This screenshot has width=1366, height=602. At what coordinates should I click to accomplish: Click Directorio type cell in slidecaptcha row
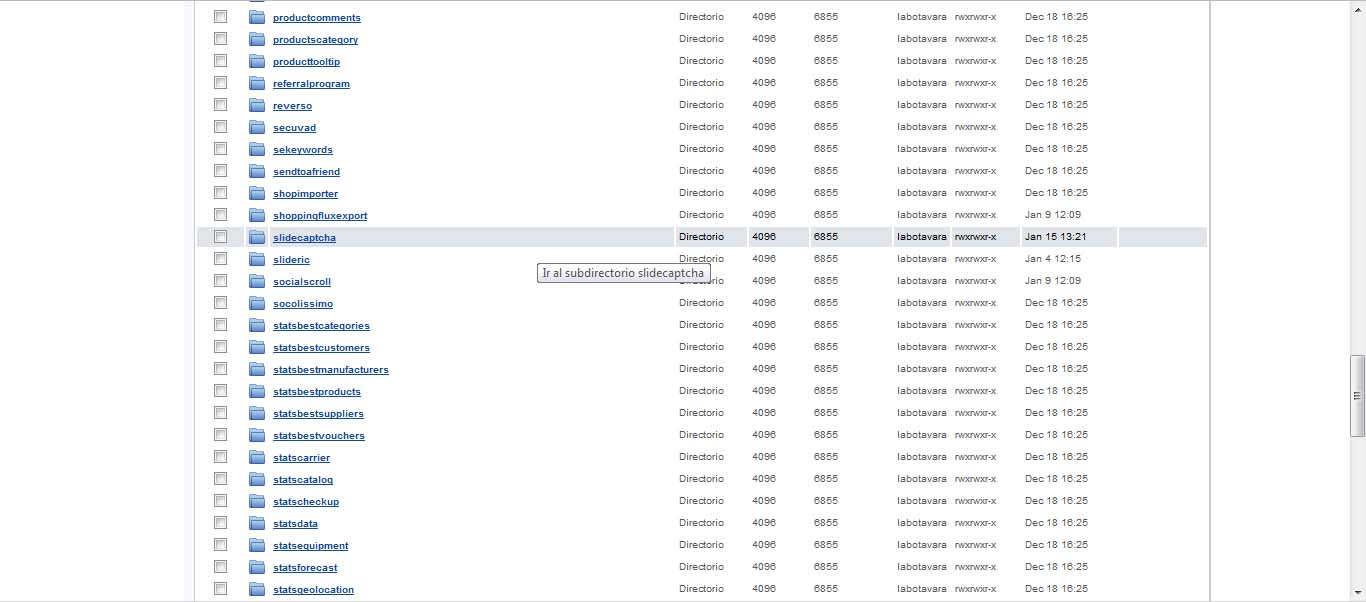[x=701, y=237]
